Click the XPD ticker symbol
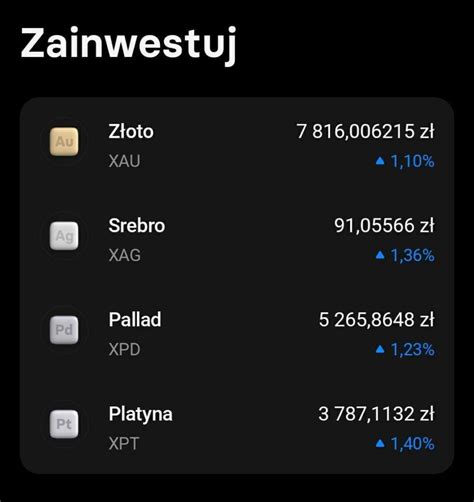Image resolution: width=474 pixels, height=502 pixels. (124, 350)
